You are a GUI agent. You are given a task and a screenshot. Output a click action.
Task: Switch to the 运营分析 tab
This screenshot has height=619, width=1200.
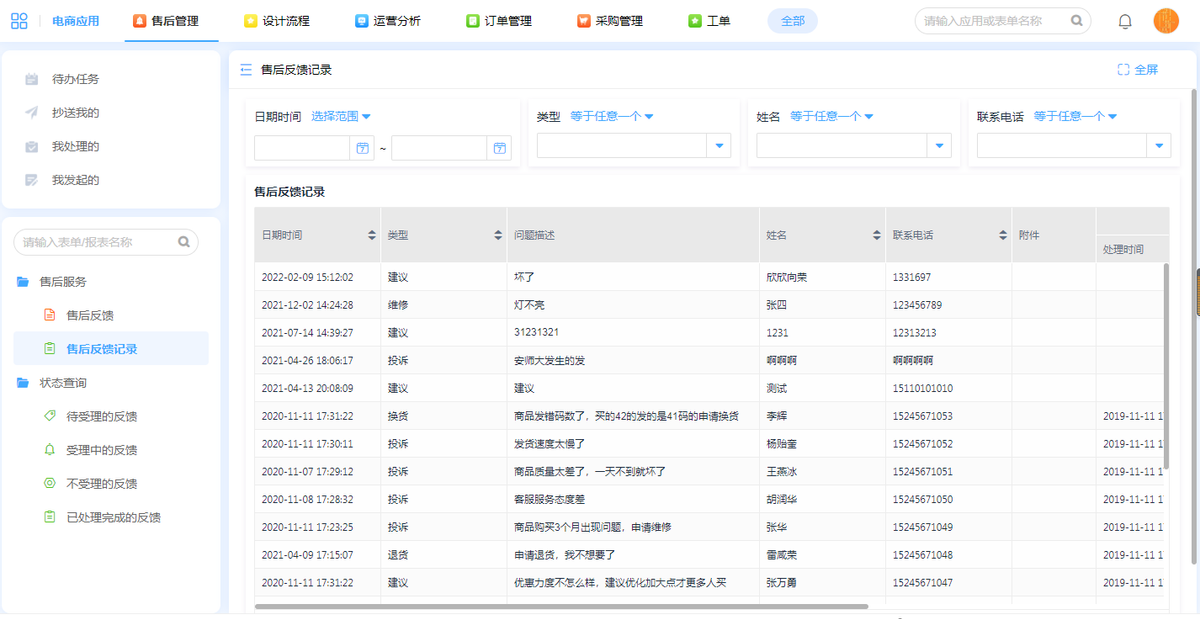coord(388,21)
